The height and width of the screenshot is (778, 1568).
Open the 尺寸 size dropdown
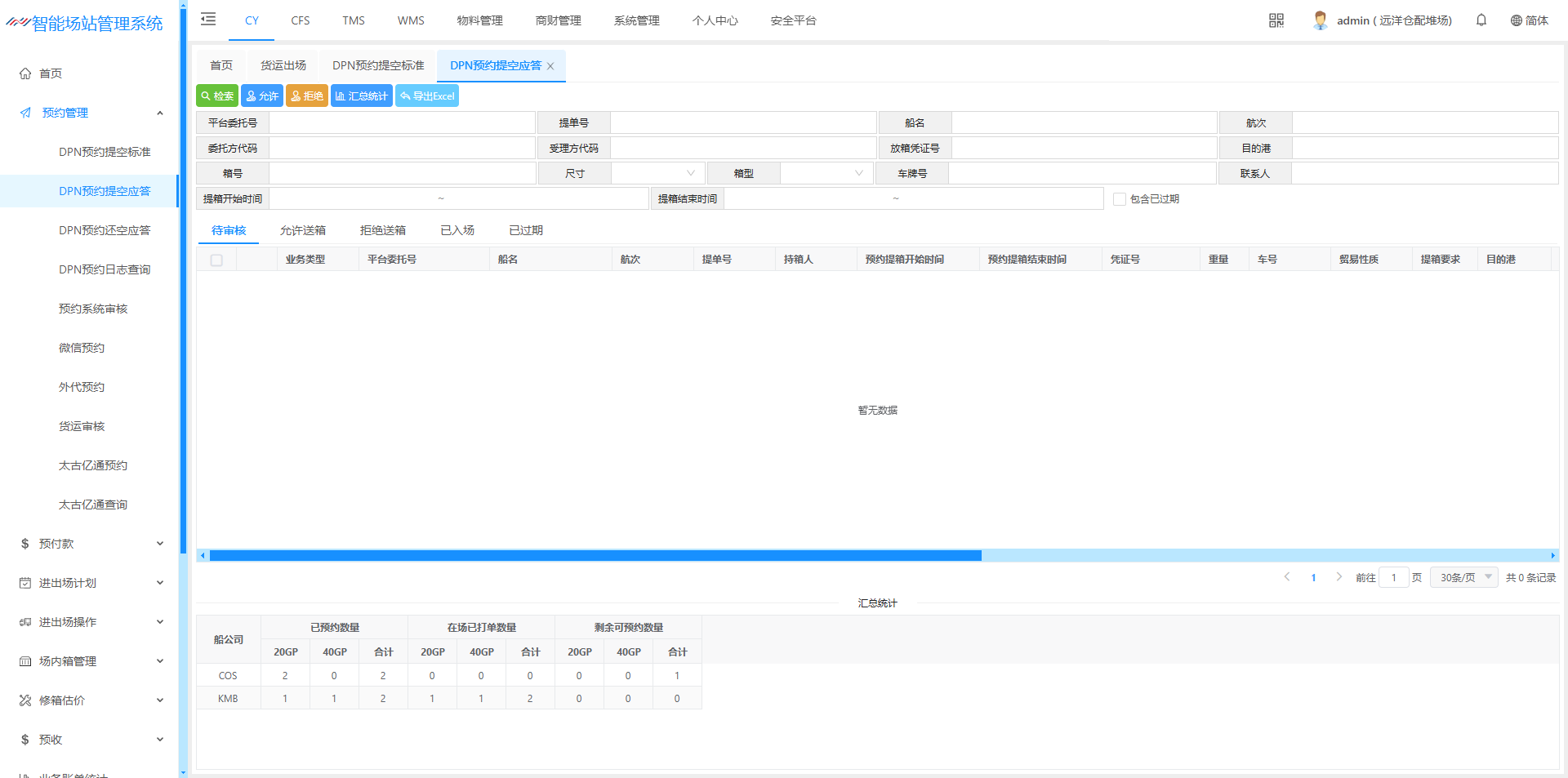tap(657, 173)
